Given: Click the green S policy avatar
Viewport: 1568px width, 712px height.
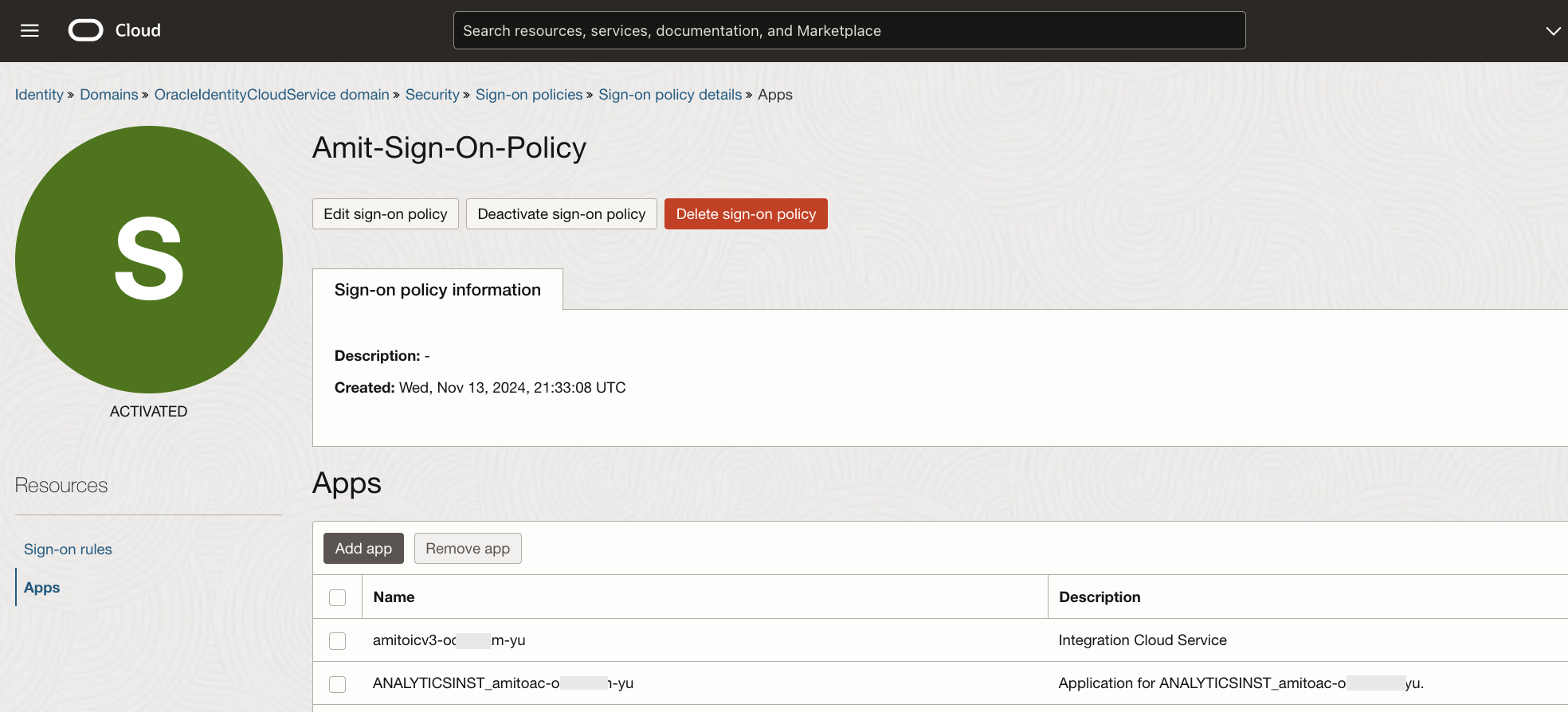Looking at the screenshot, I should [149, 260].
